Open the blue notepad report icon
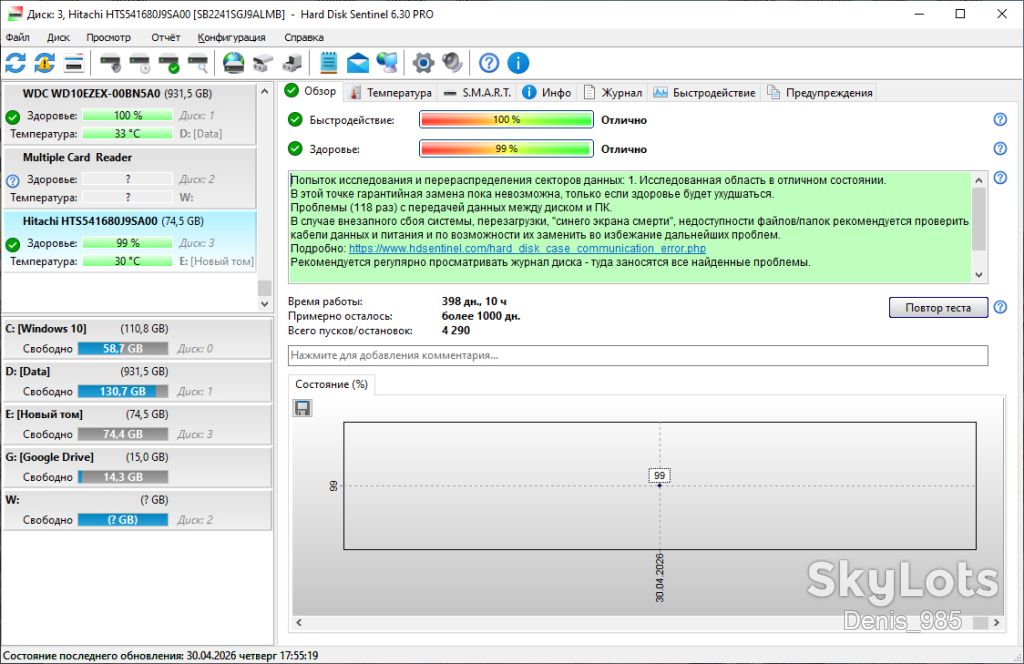Viewport: 1024px width, 664px height. point(328,63)
